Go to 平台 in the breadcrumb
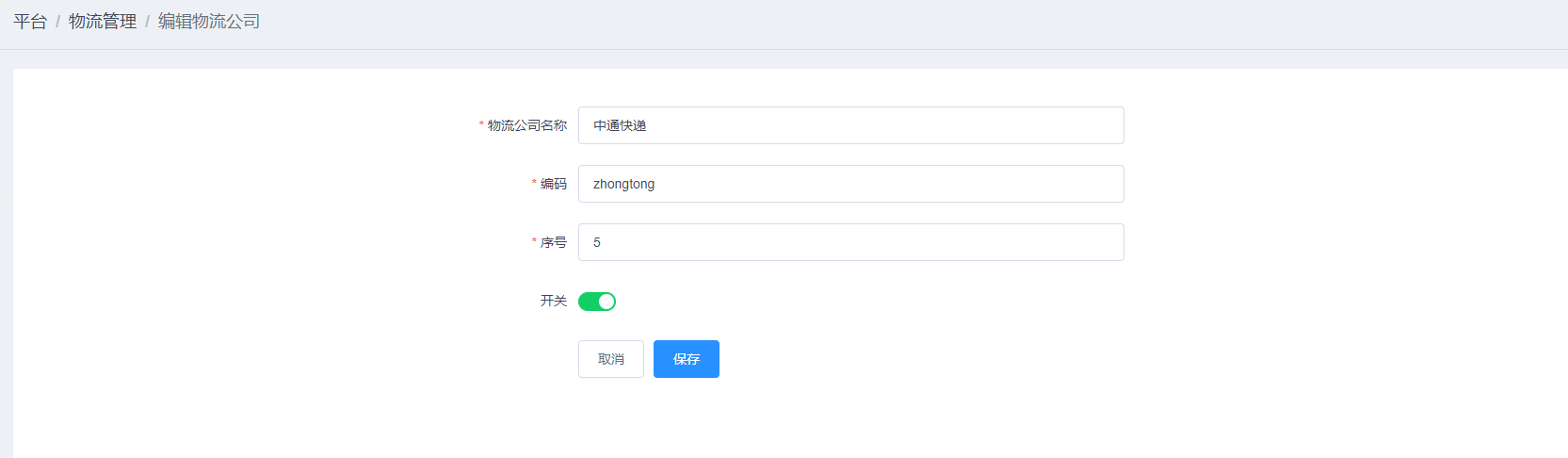Screen dimensions: 1568x458 click(x=30, y=22)
